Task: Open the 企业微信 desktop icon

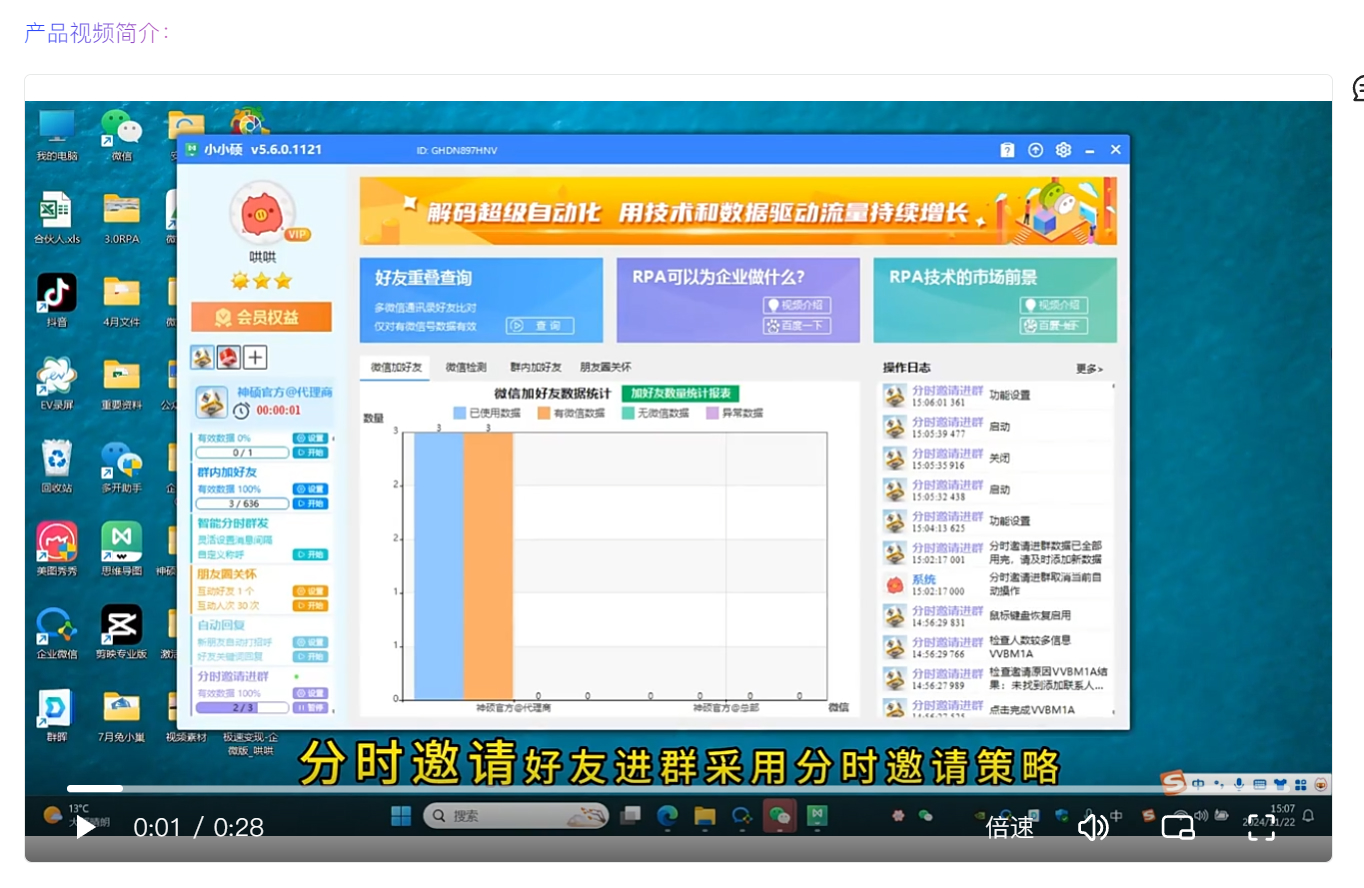Action: (57, 632)
